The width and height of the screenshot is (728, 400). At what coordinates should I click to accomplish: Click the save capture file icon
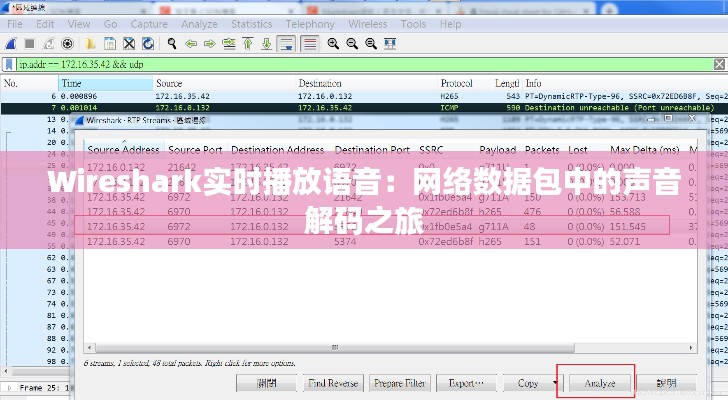pos(109,43)
